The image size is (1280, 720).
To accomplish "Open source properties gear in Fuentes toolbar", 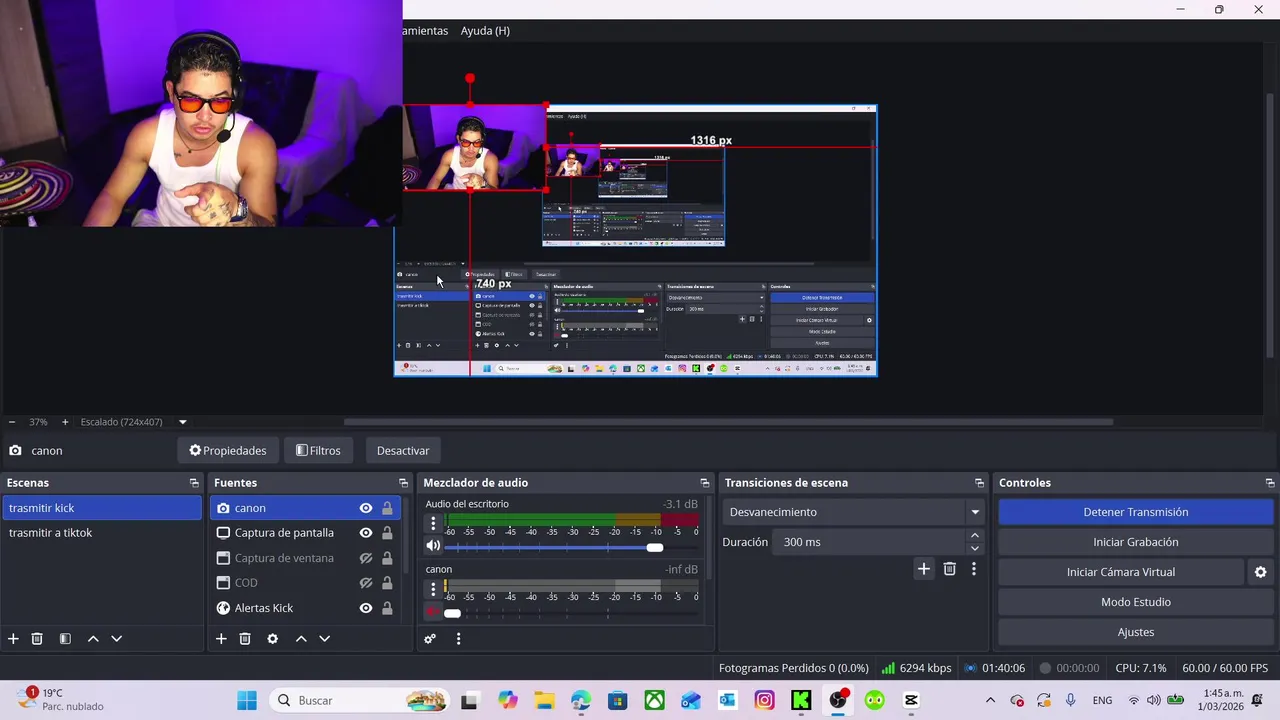I will (272, 638).
